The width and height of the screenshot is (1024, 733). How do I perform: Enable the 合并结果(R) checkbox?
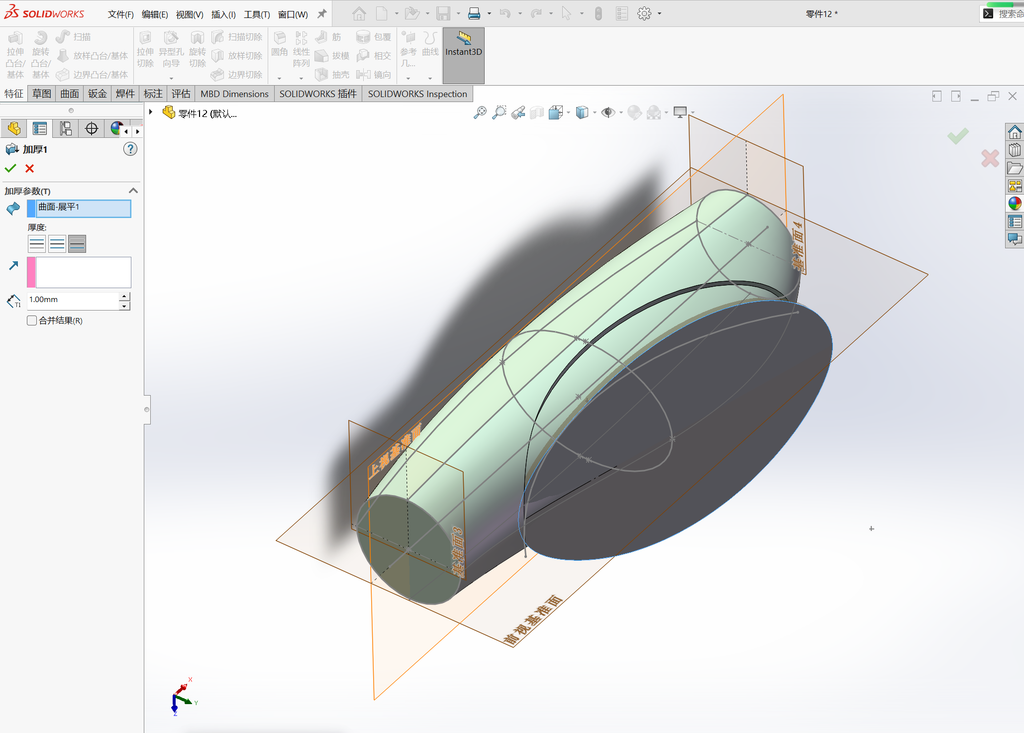point(31,320)
